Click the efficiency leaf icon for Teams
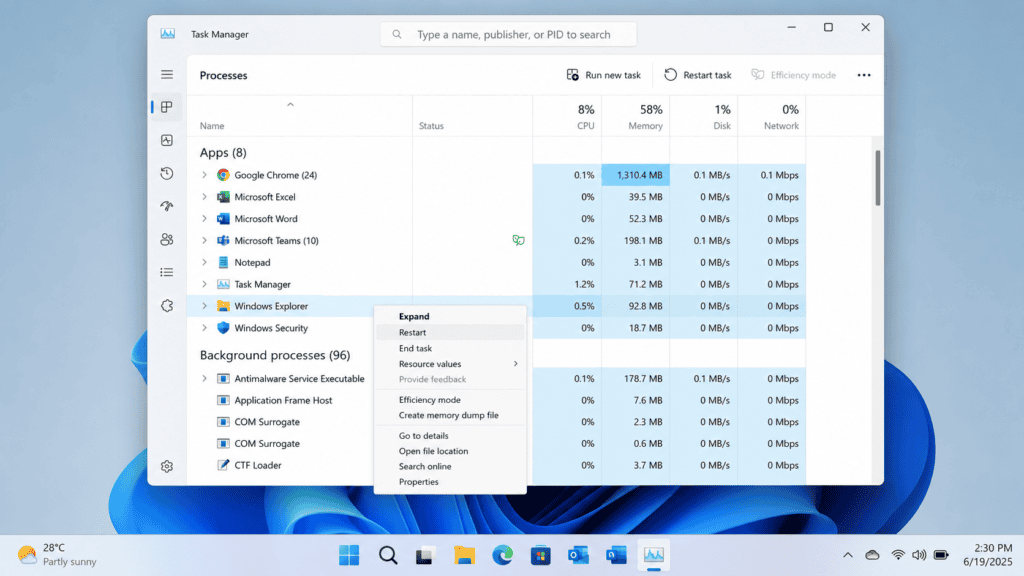The image size is (1024, 576). tap(519, 240)
